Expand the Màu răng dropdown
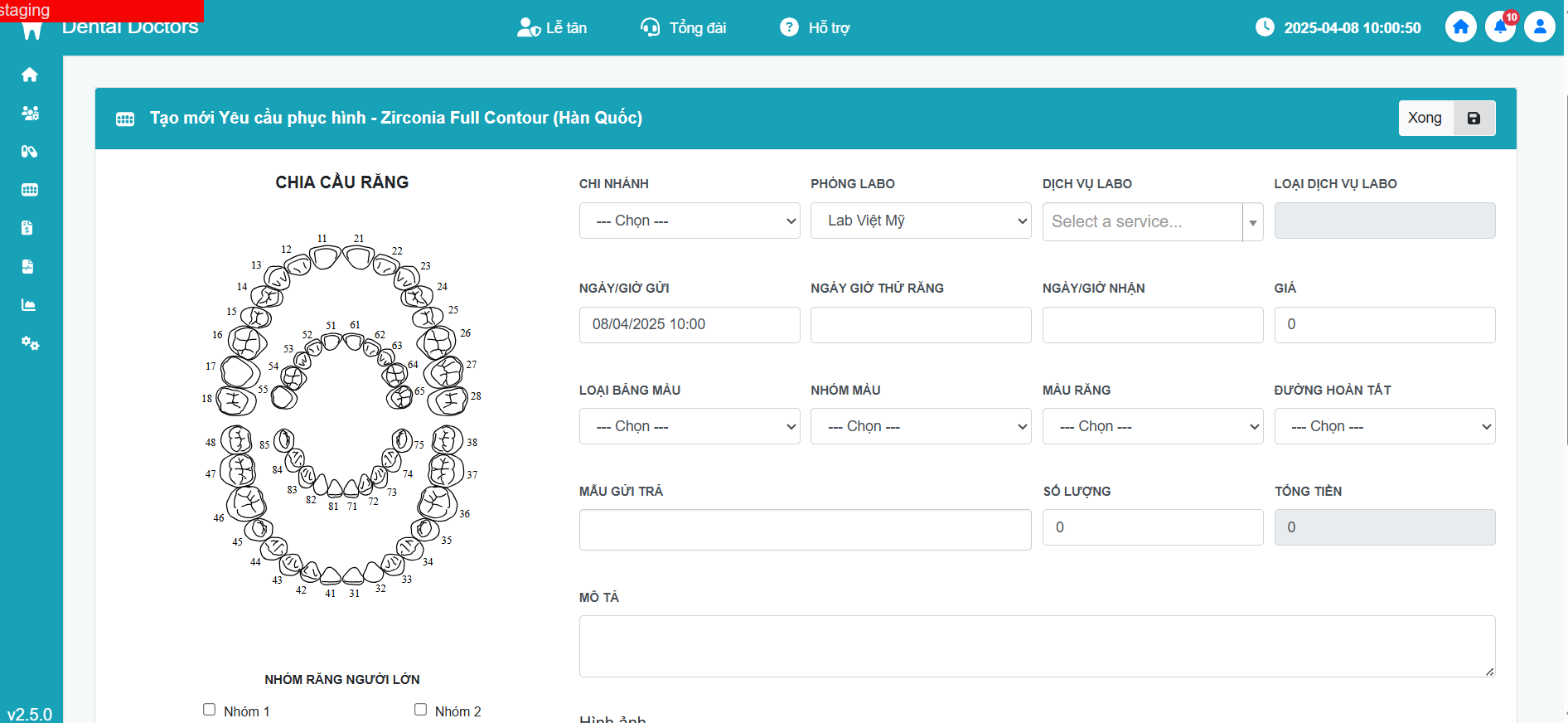 (x=1152, y=426)
